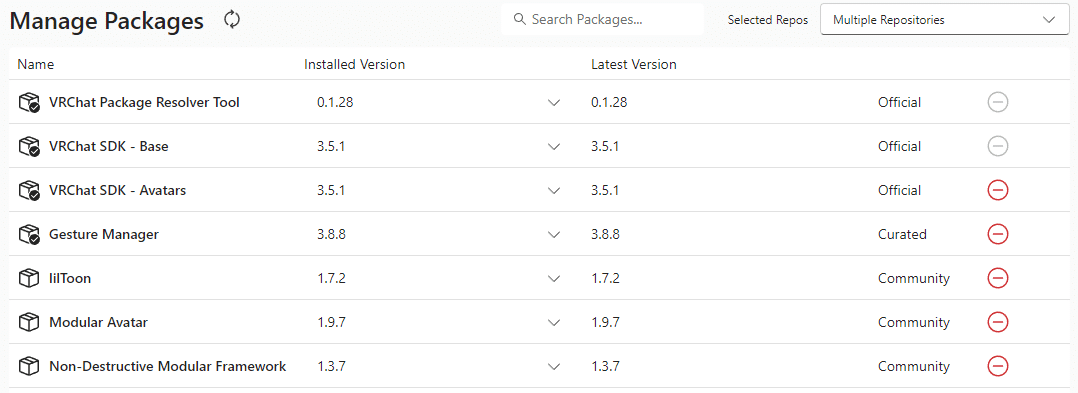Click the search magnifier icon
The image size is (1078, 393).
[520, 19]
